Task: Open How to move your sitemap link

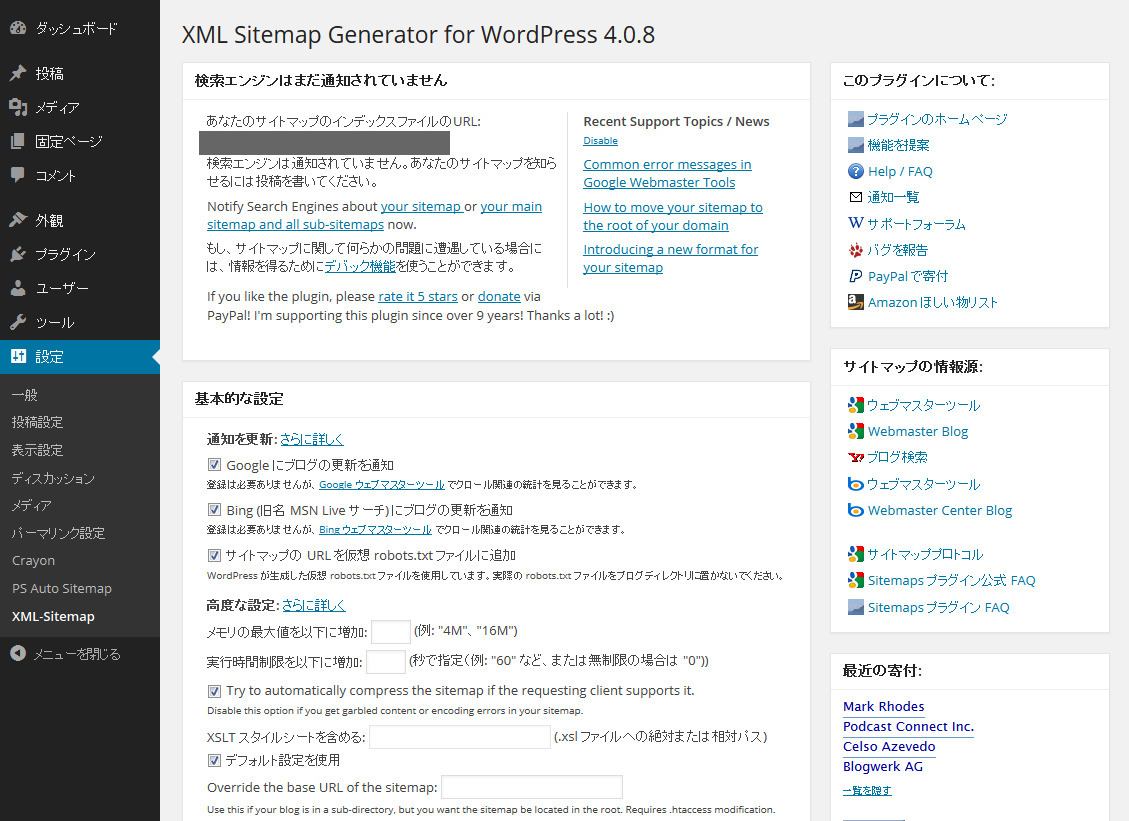Action: click(x=673, y=216)
